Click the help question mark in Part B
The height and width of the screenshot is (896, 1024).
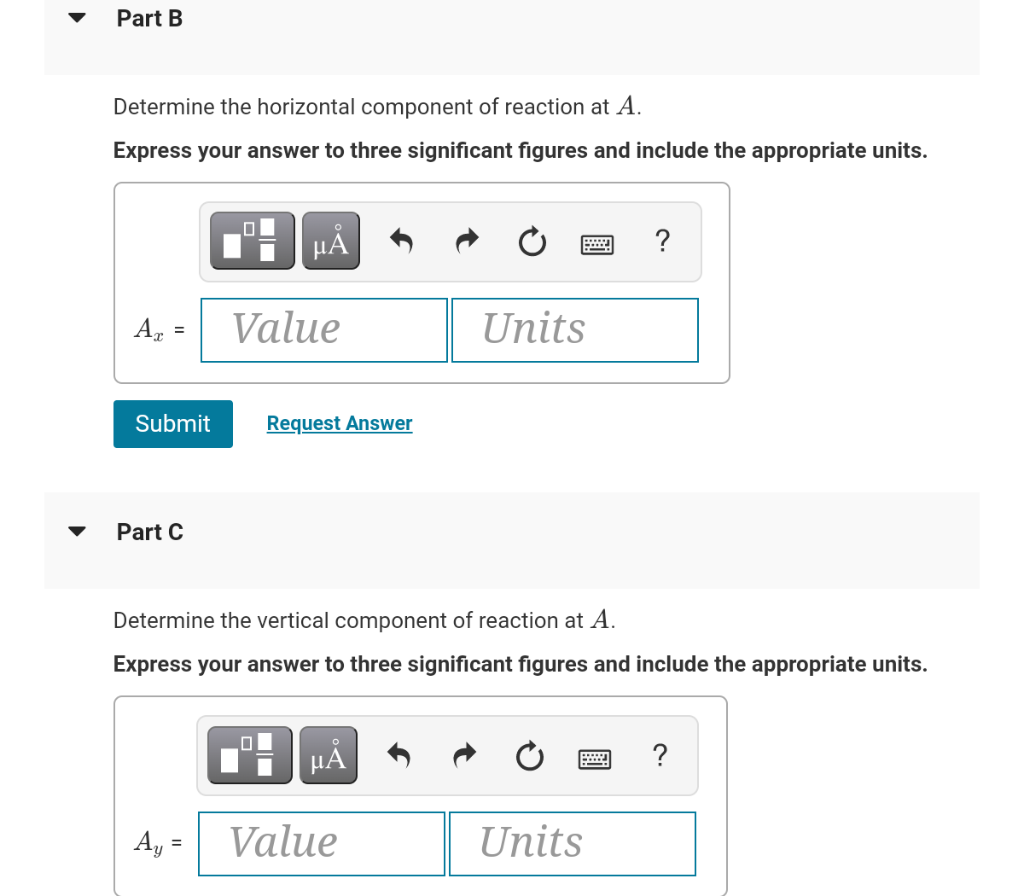click(662, 241)
